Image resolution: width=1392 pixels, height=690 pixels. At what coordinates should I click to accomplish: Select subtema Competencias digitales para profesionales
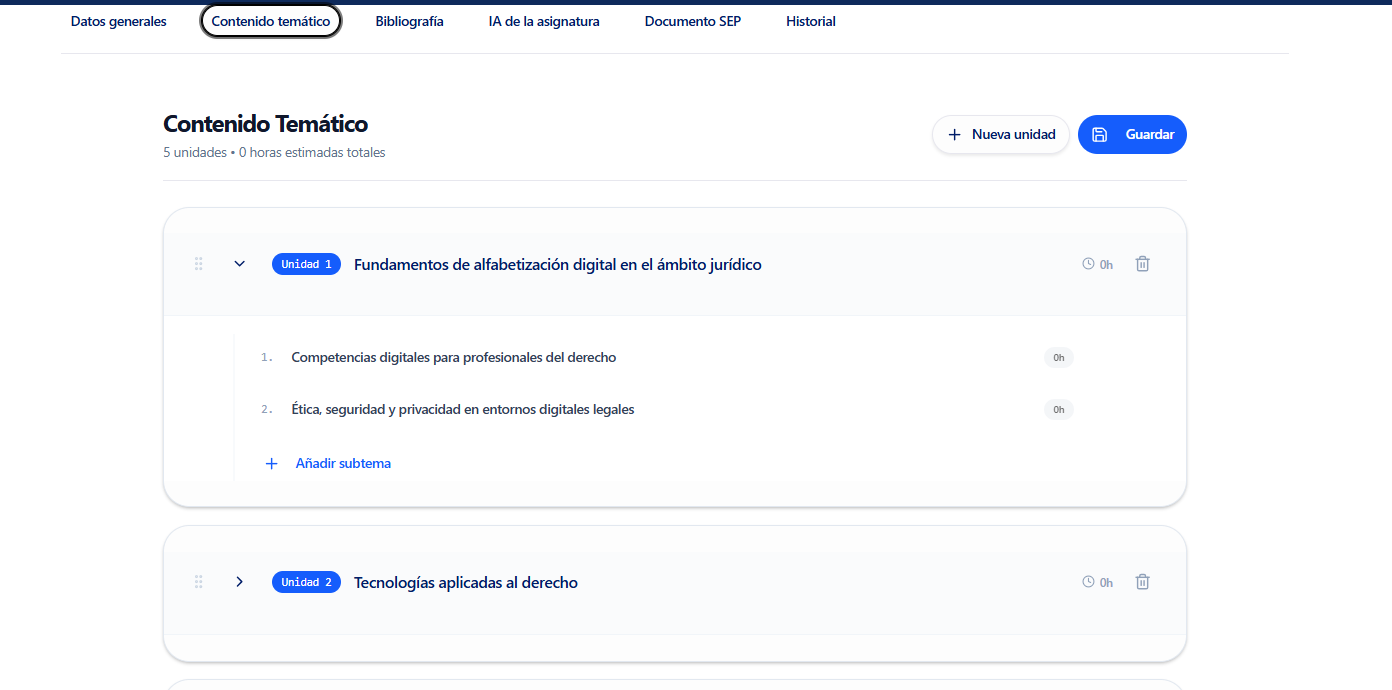[x=453, y=358]
